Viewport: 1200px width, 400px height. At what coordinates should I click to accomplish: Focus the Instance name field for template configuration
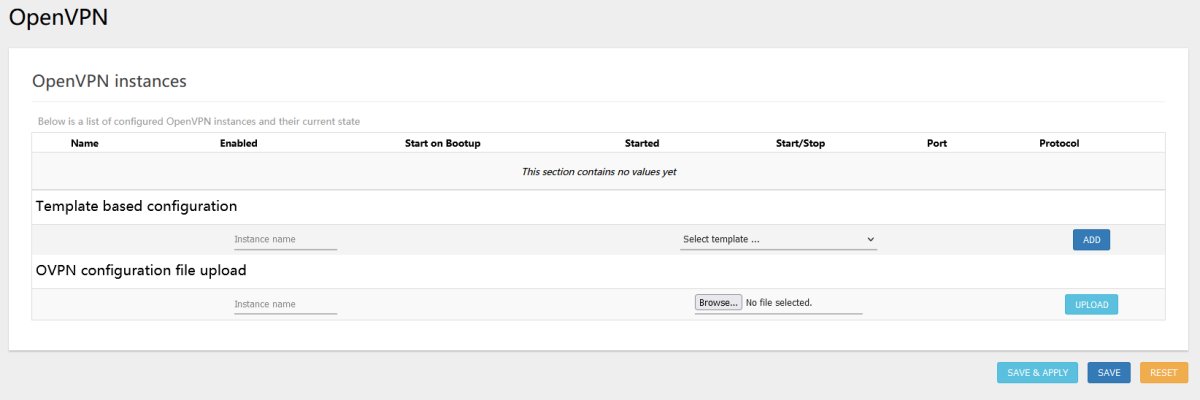coord(285,240)
